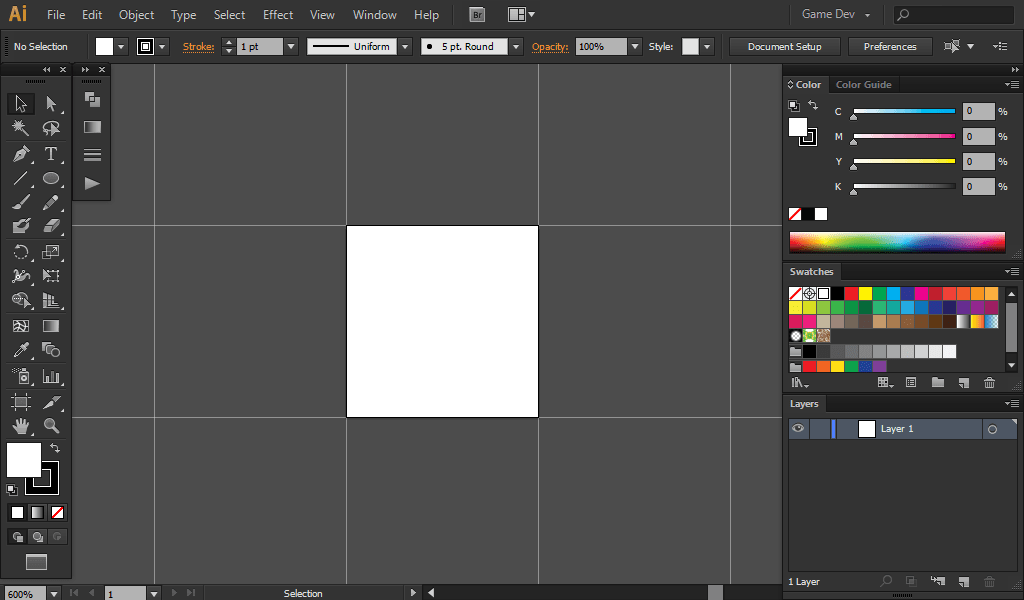The height and width of the screenshot is (600, 1024).
Task: Activate the Type tool
Action: pos(51,154)
